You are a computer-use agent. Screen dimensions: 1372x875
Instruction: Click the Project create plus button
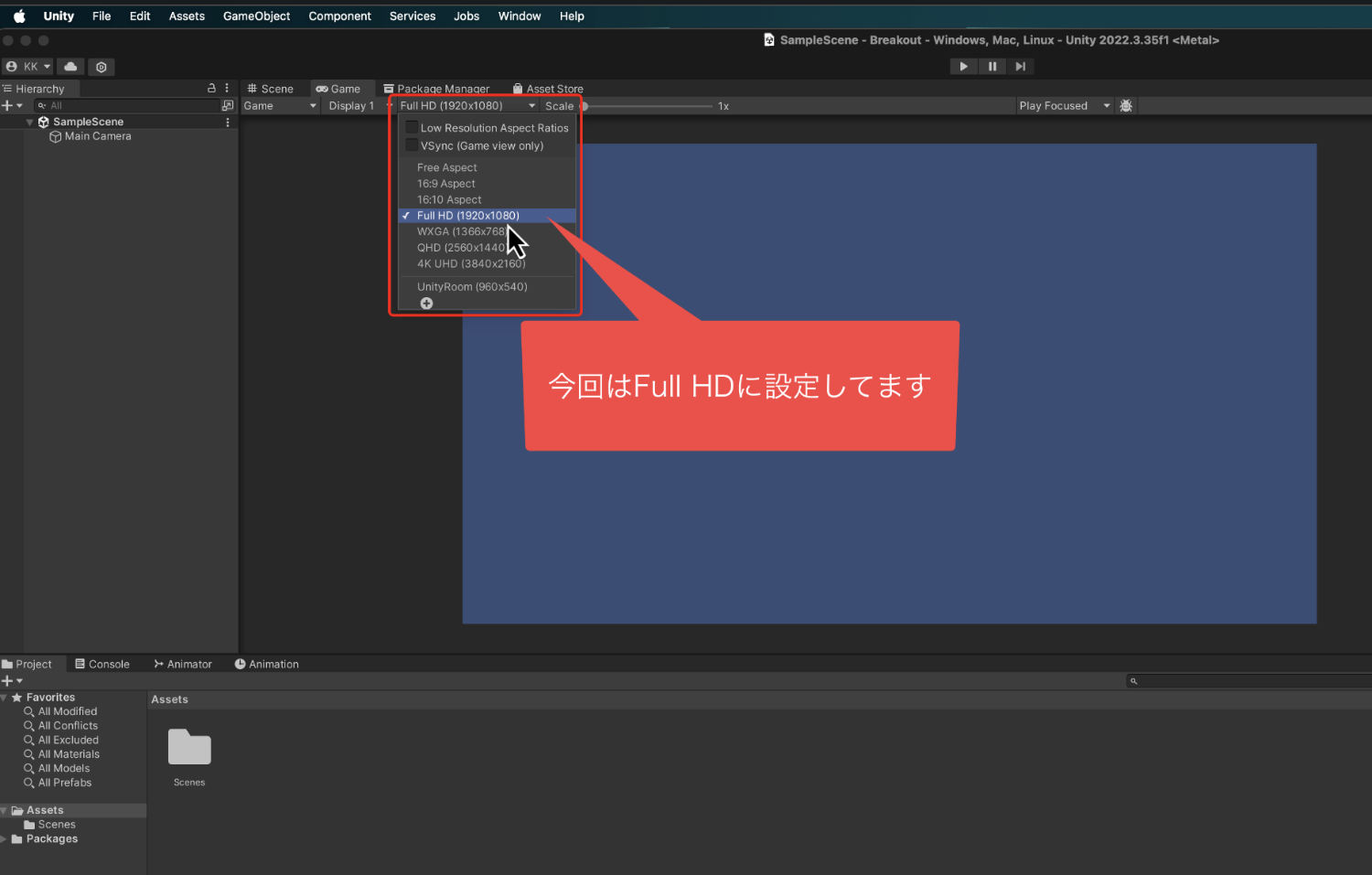(x=12, y=681)
